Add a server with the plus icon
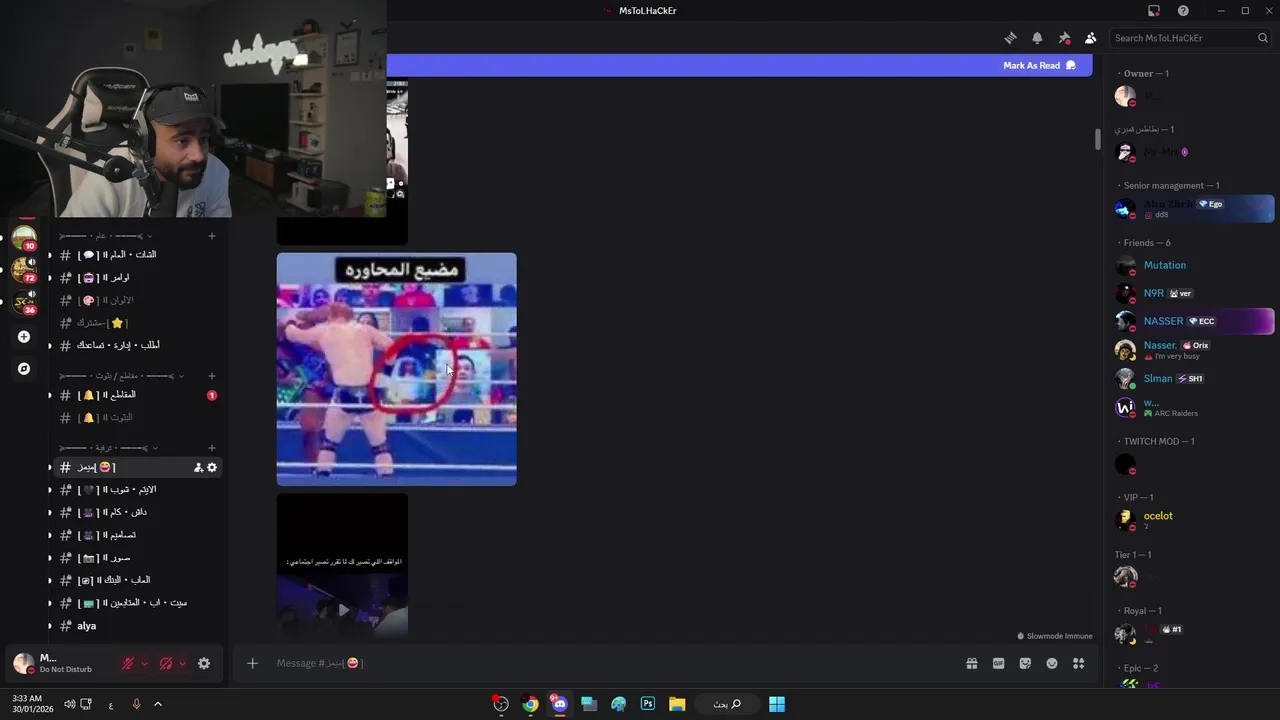The image size is (1280, 720). coord(24,337)
